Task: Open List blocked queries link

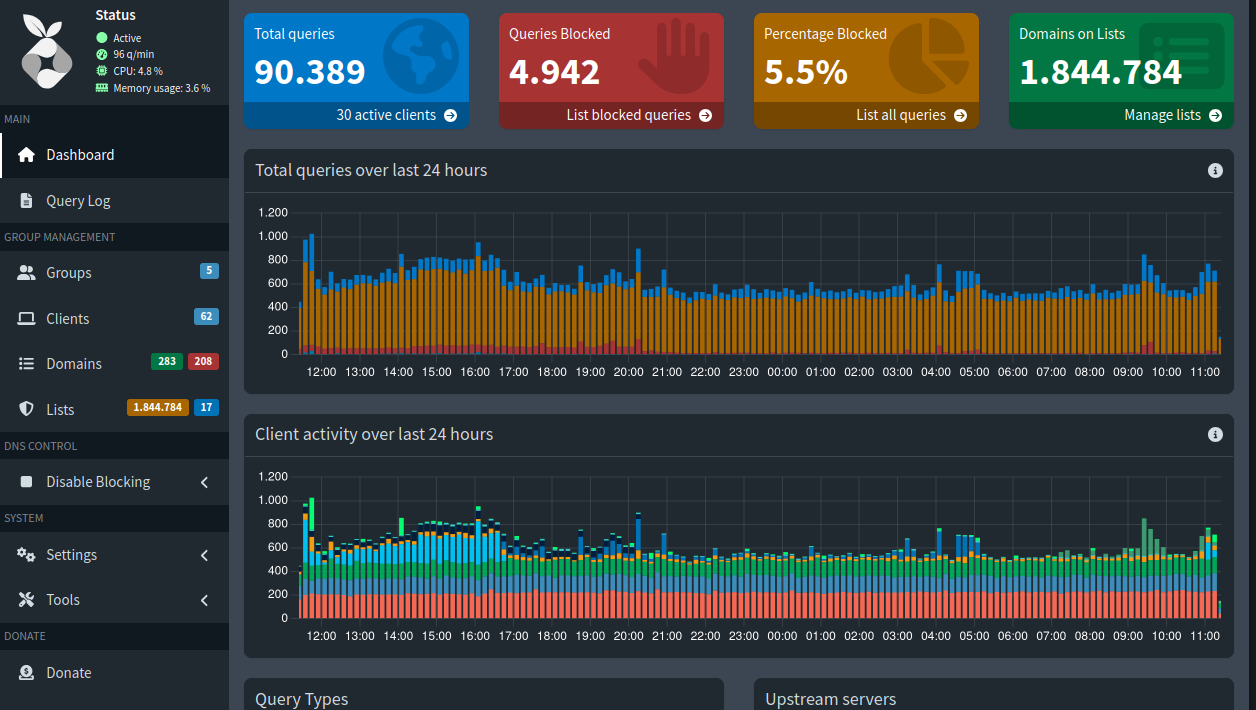Action: (x=629, y=116)
